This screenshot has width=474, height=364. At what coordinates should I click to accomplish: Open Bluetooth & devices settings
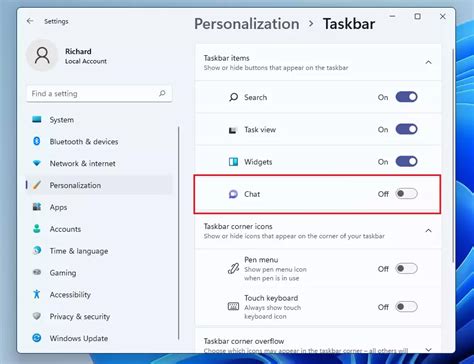(99, 141)
